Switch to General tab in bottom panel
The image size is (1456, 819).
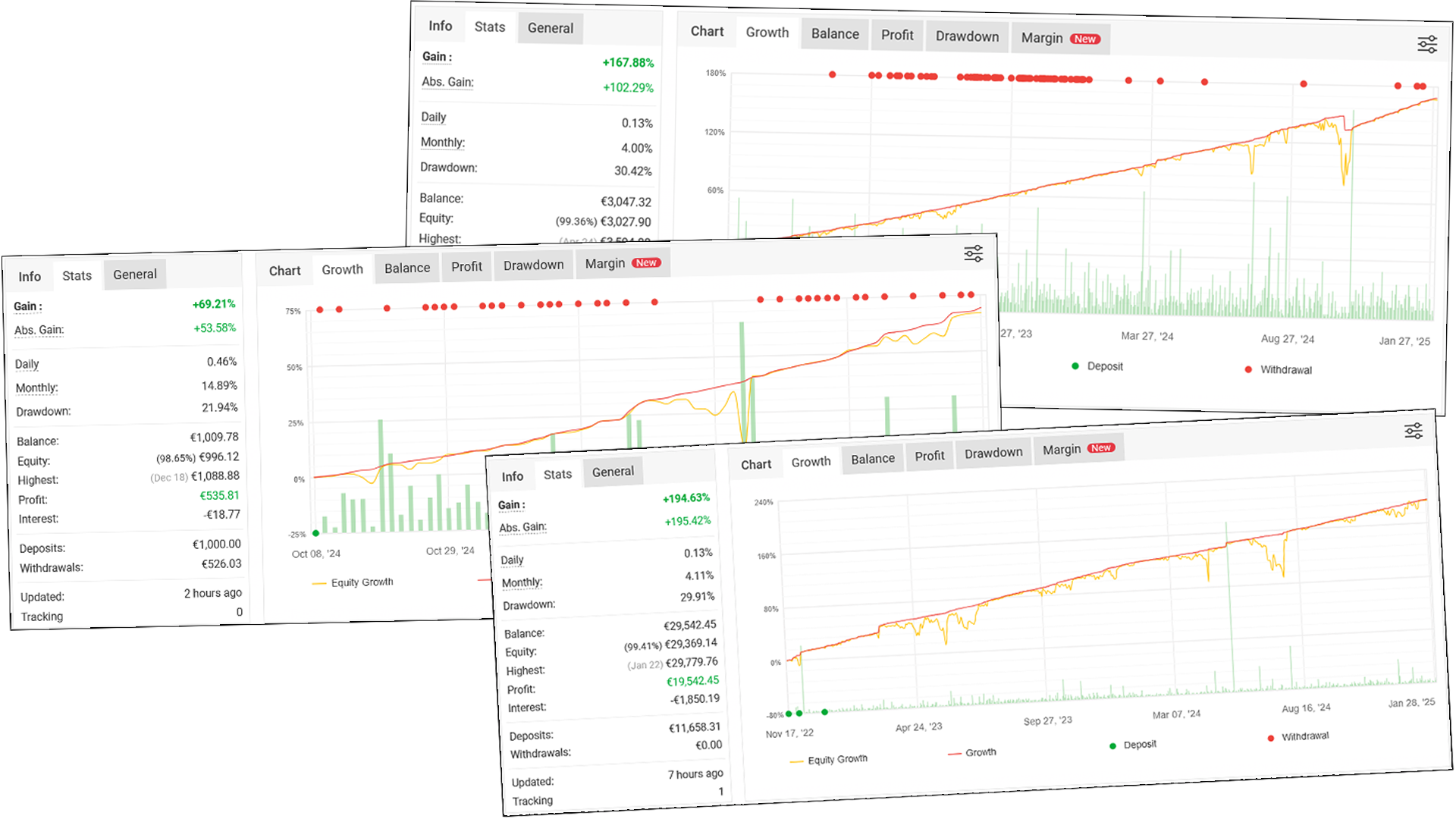pyautogui.click(x=613, y=472)
